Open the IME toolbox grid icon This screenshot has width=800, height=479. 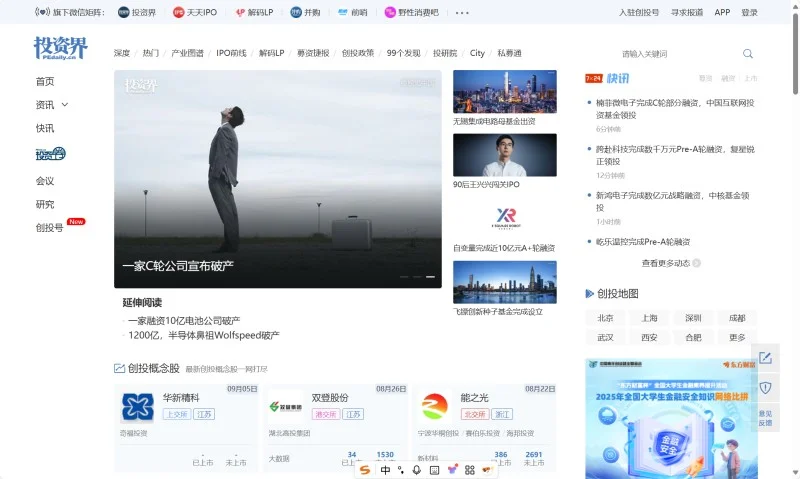(470, 470)
